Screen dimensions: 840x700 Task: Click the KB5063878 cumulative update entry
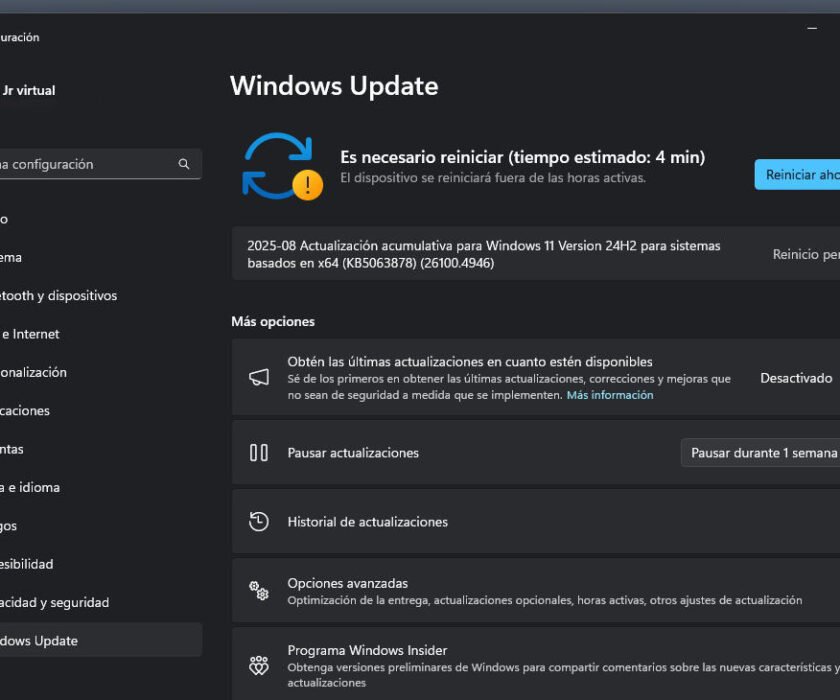(x=536, y=253)
